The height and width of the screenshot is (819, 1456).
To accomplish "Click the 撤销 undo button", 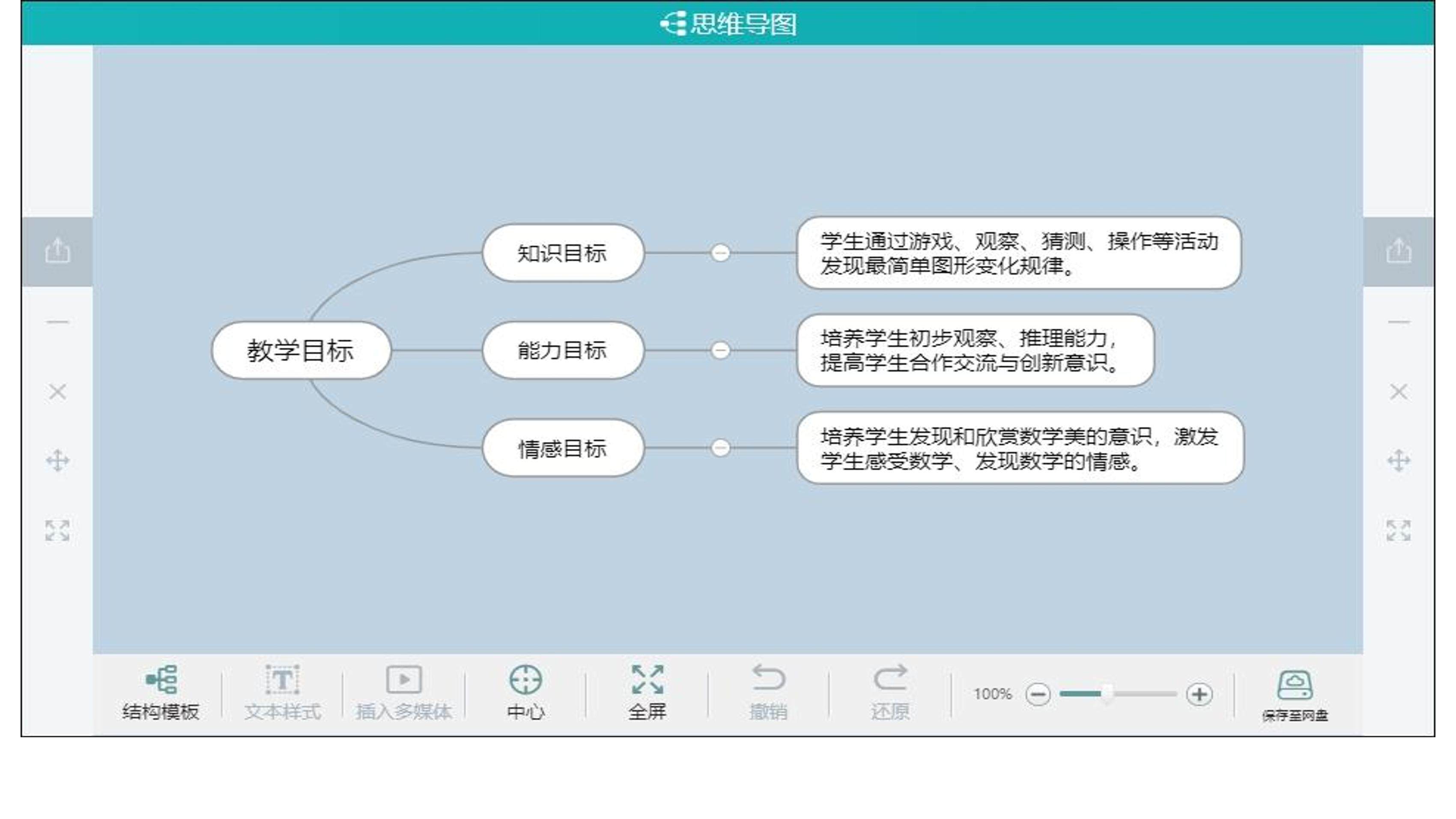I will coord(768,692).
